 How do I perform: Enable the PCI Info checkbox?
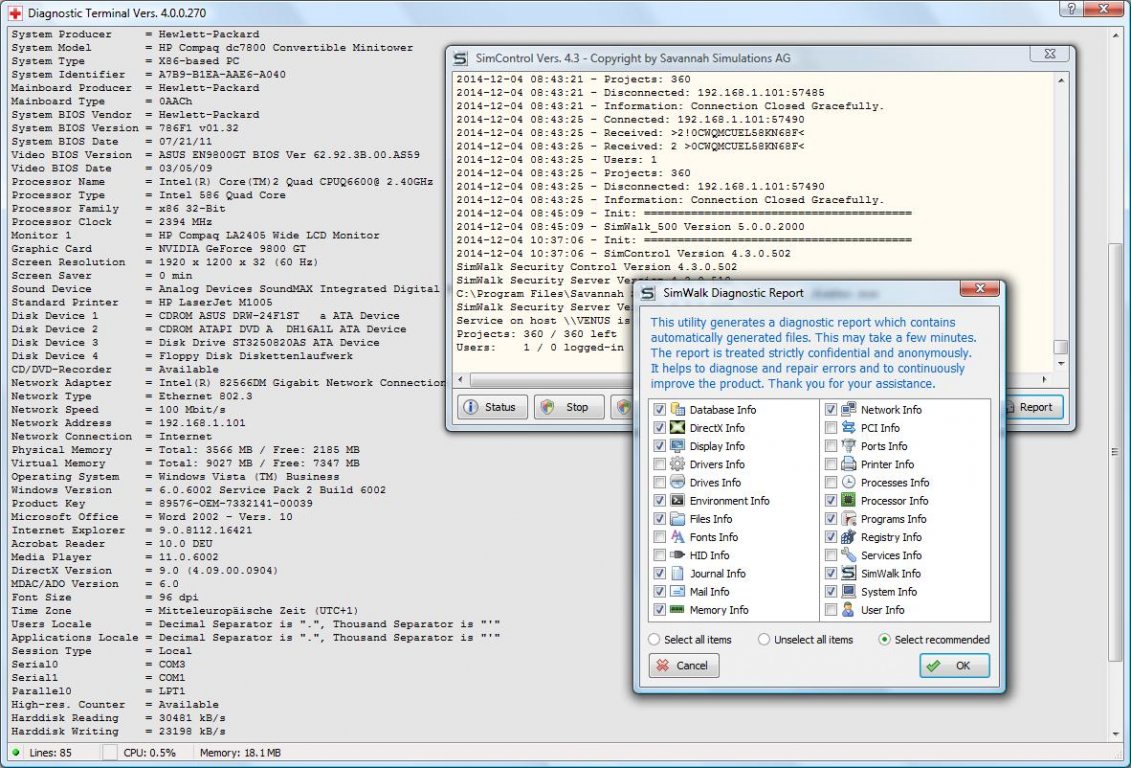click(x=831, y=428)
